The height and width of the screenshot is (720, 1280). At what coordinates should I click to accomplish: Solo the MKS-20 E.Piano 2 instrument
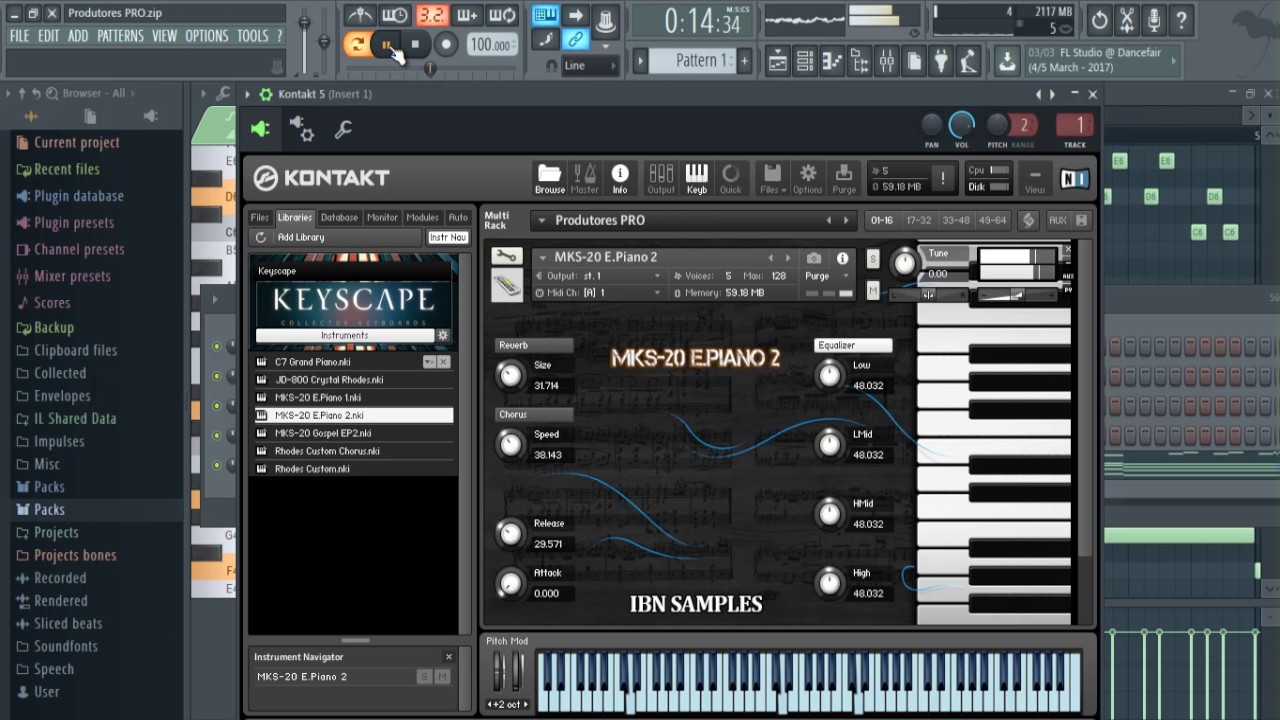[873, 259]
